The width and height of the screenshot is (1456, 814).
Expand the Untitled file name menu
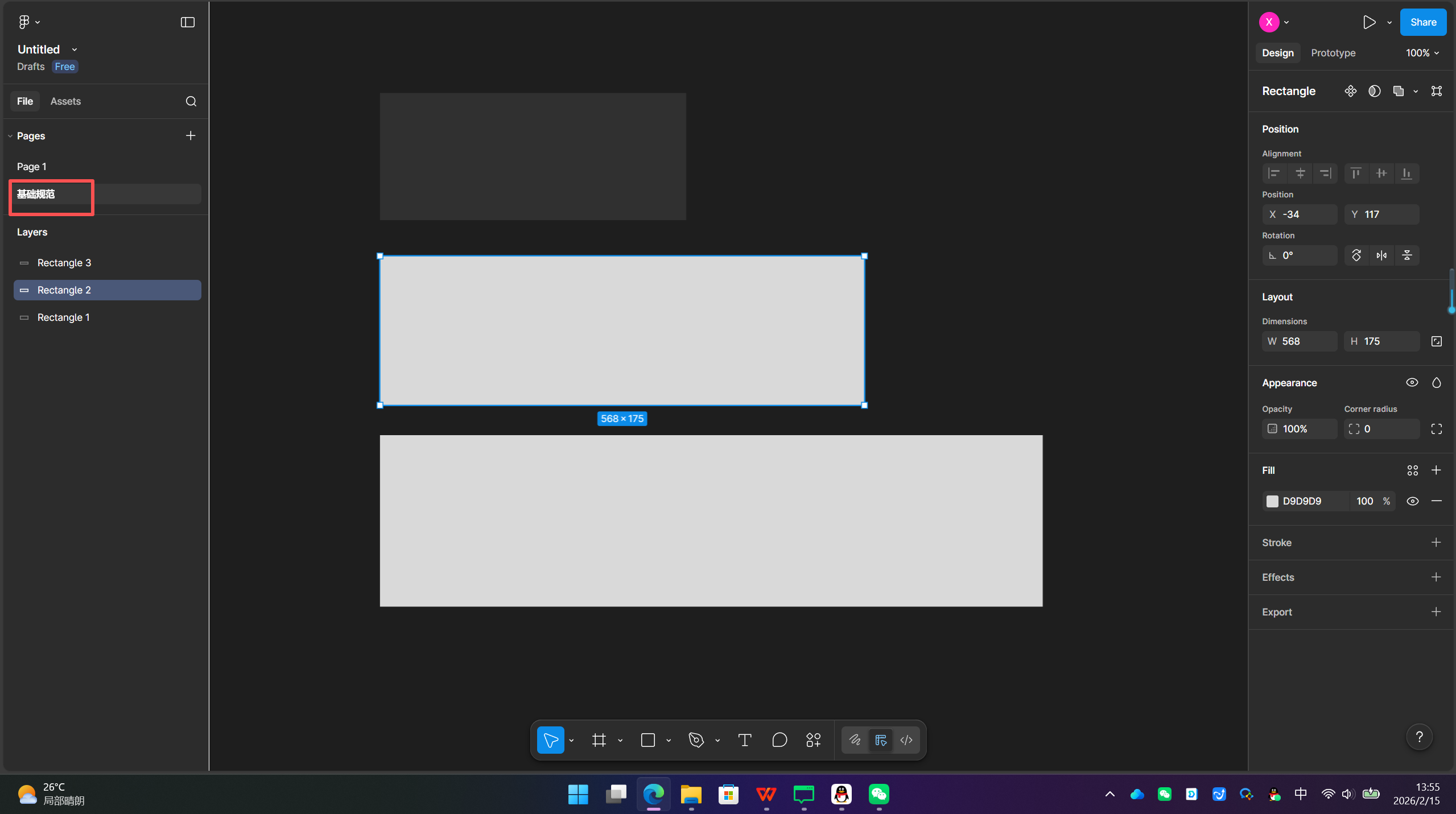(75, 50)
